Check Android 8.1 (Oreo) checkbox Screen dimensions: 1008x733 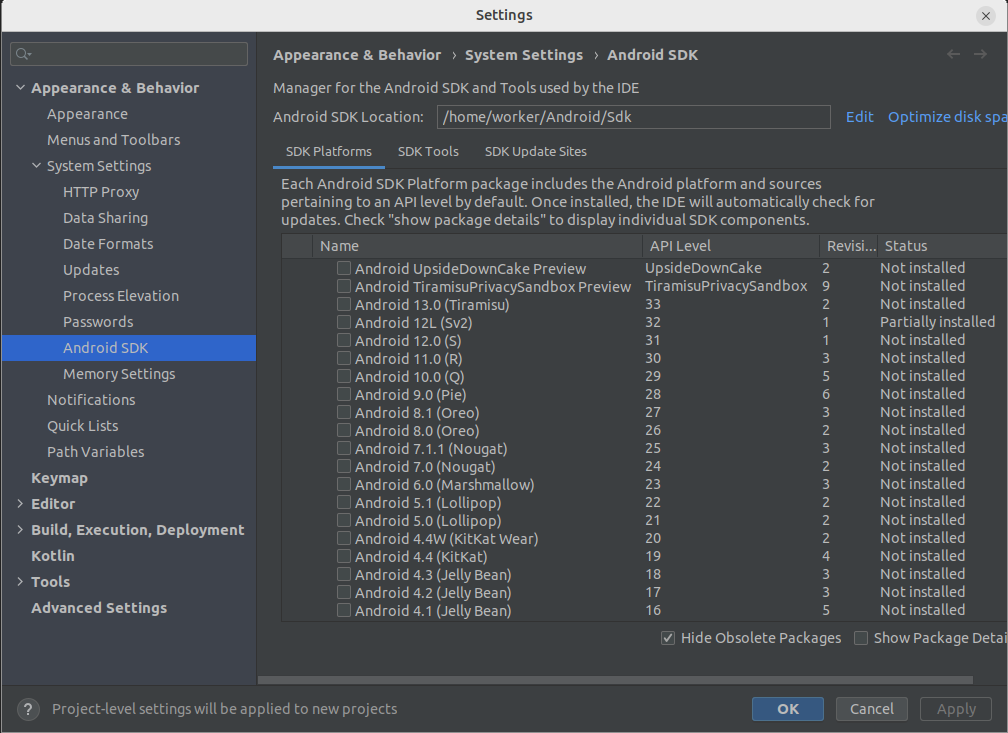click(344, 412)
